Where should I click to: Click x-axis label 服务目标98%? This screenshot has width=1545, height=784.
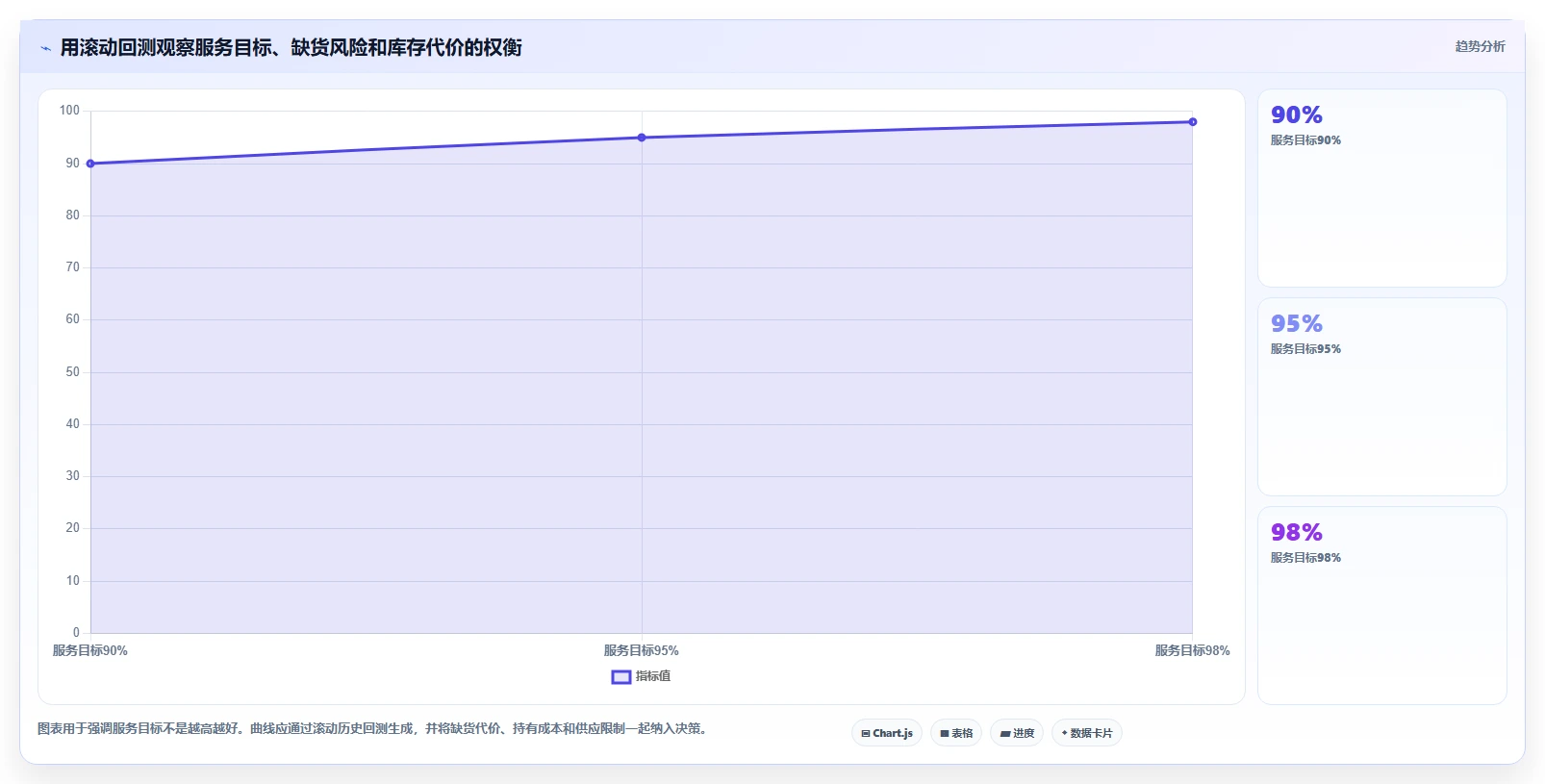click(x=1193, y=651)
